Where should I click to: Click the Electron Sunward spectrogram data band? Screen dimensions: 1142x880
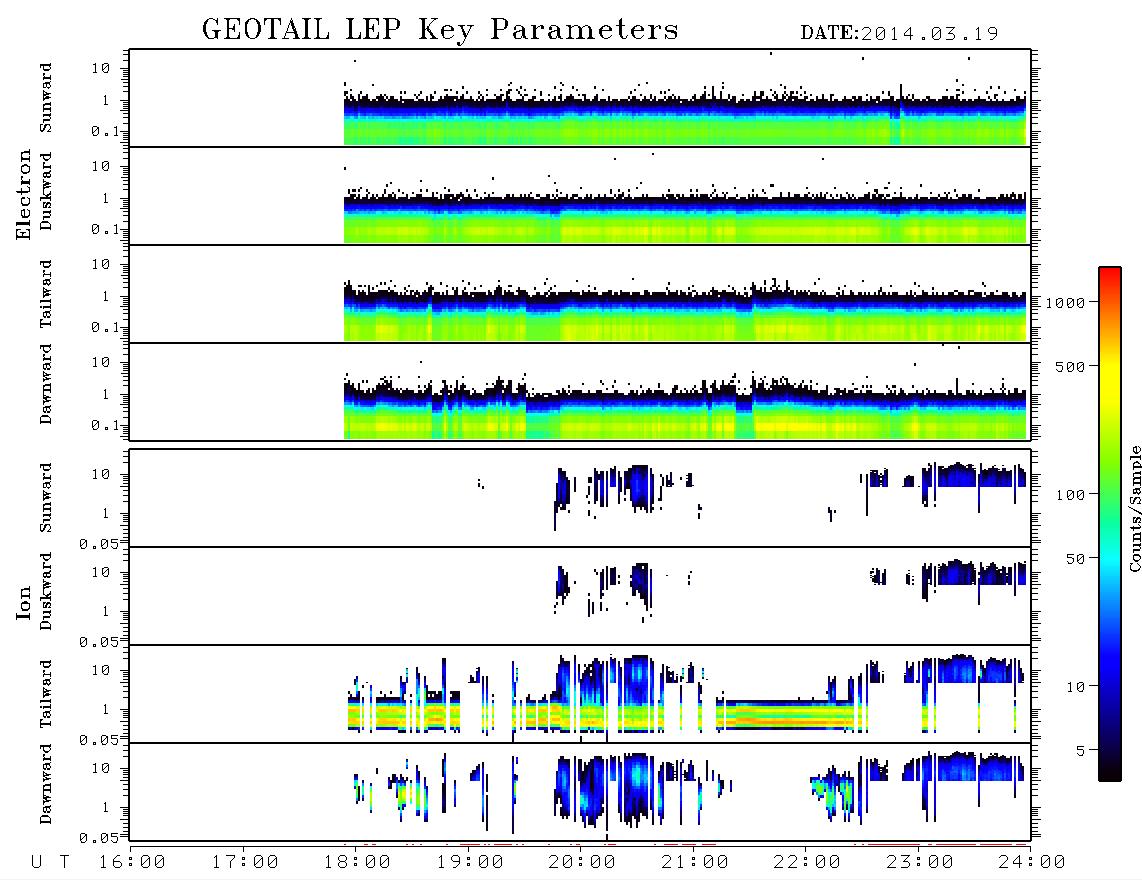click(685, 120)
